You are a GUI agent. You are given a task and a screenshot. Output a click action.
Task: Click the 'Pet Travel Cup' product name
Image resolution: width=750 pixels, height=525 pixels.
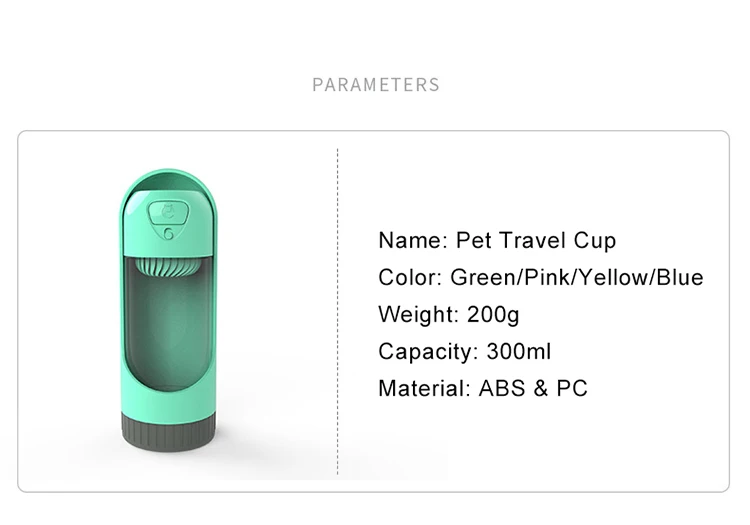(536, 240)
